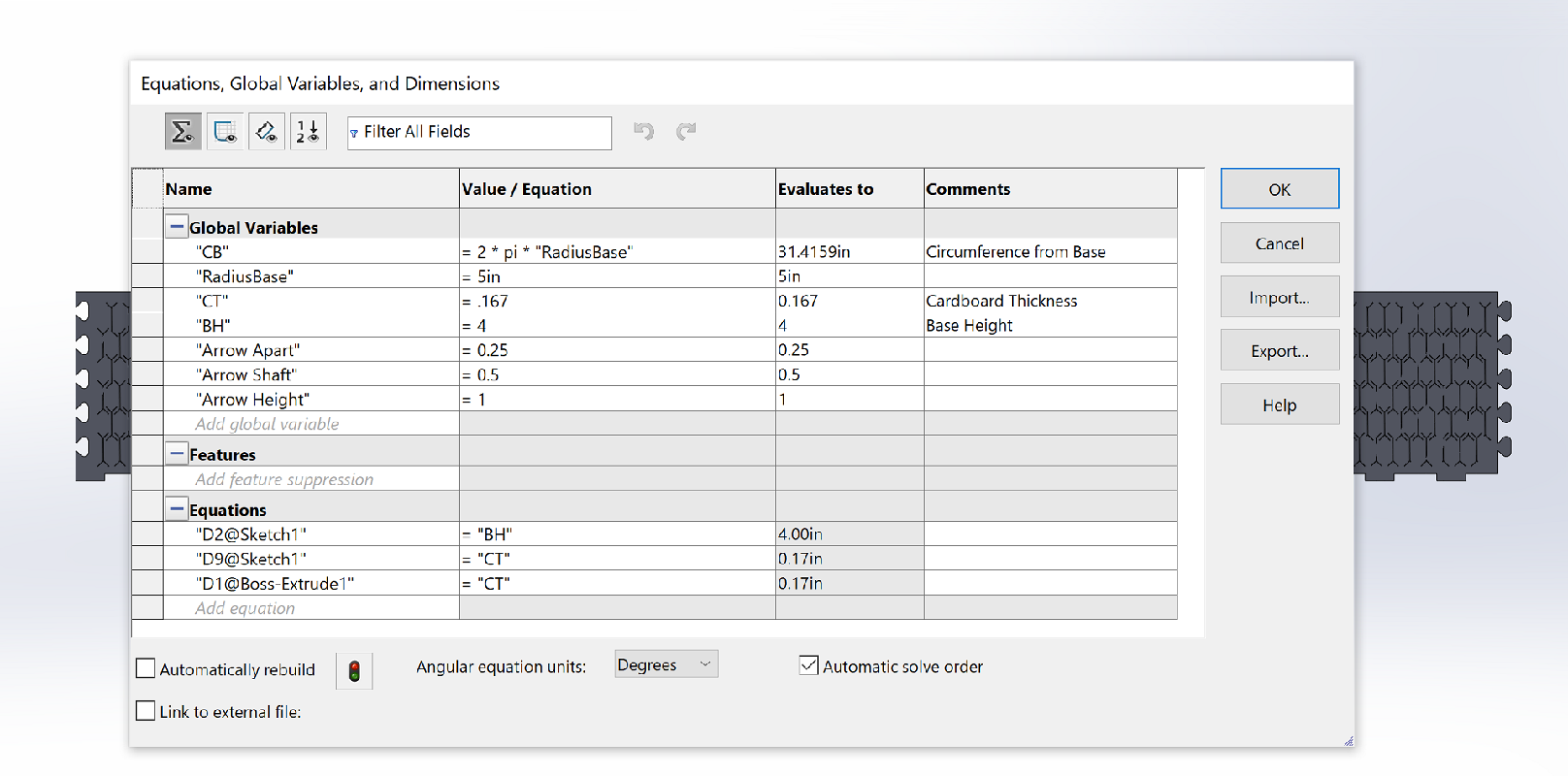Viewport: 1568px width, 776px height.
Task: Collapse the Equations section
Action: [177, 508]
